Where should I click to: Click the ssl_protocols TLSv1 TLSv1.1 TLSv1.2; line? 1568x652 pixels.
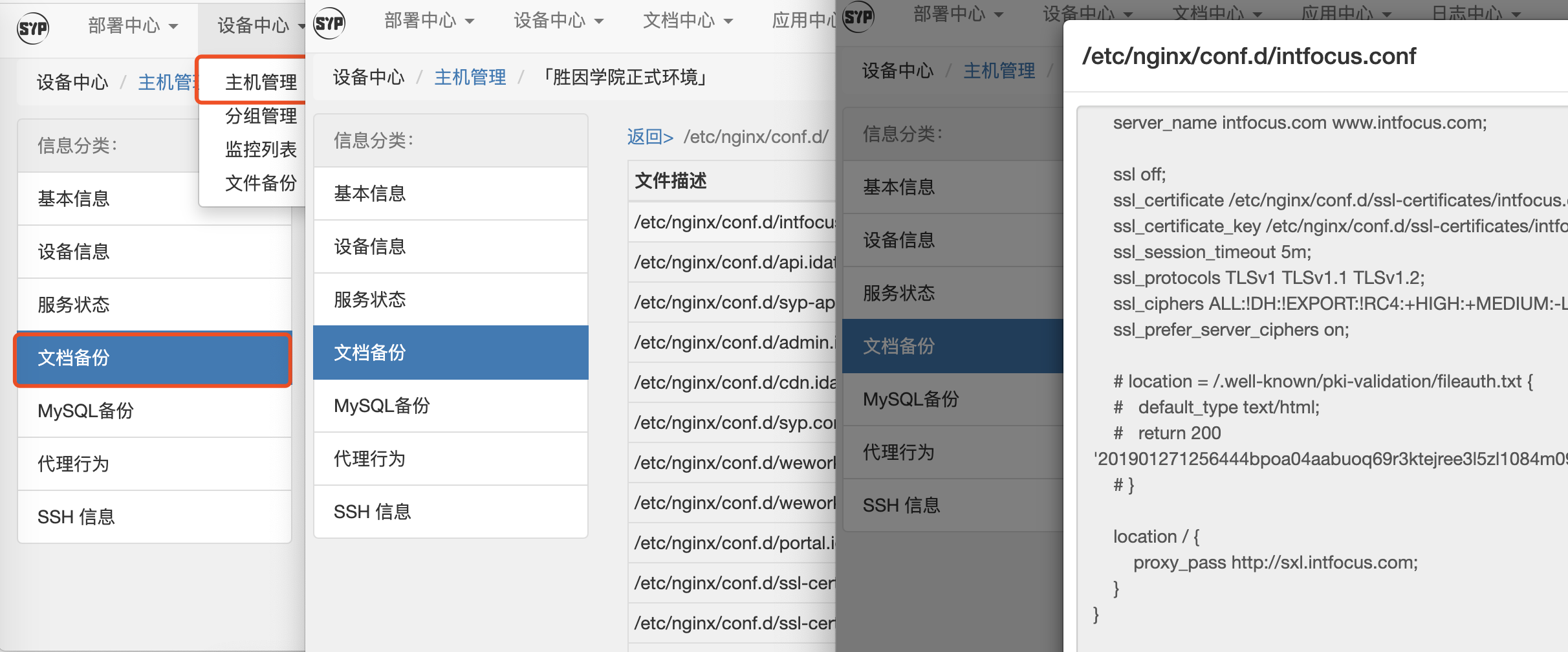(1269, 277)
